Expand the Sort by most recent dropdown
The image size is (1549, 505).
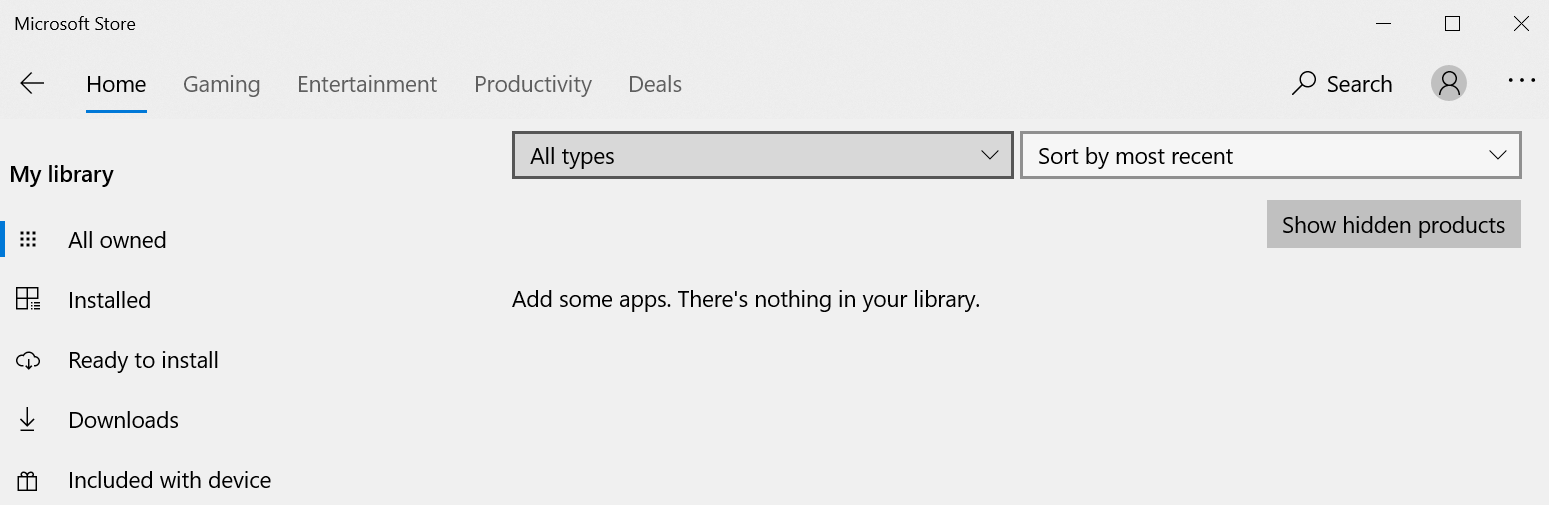(1271, 156)
